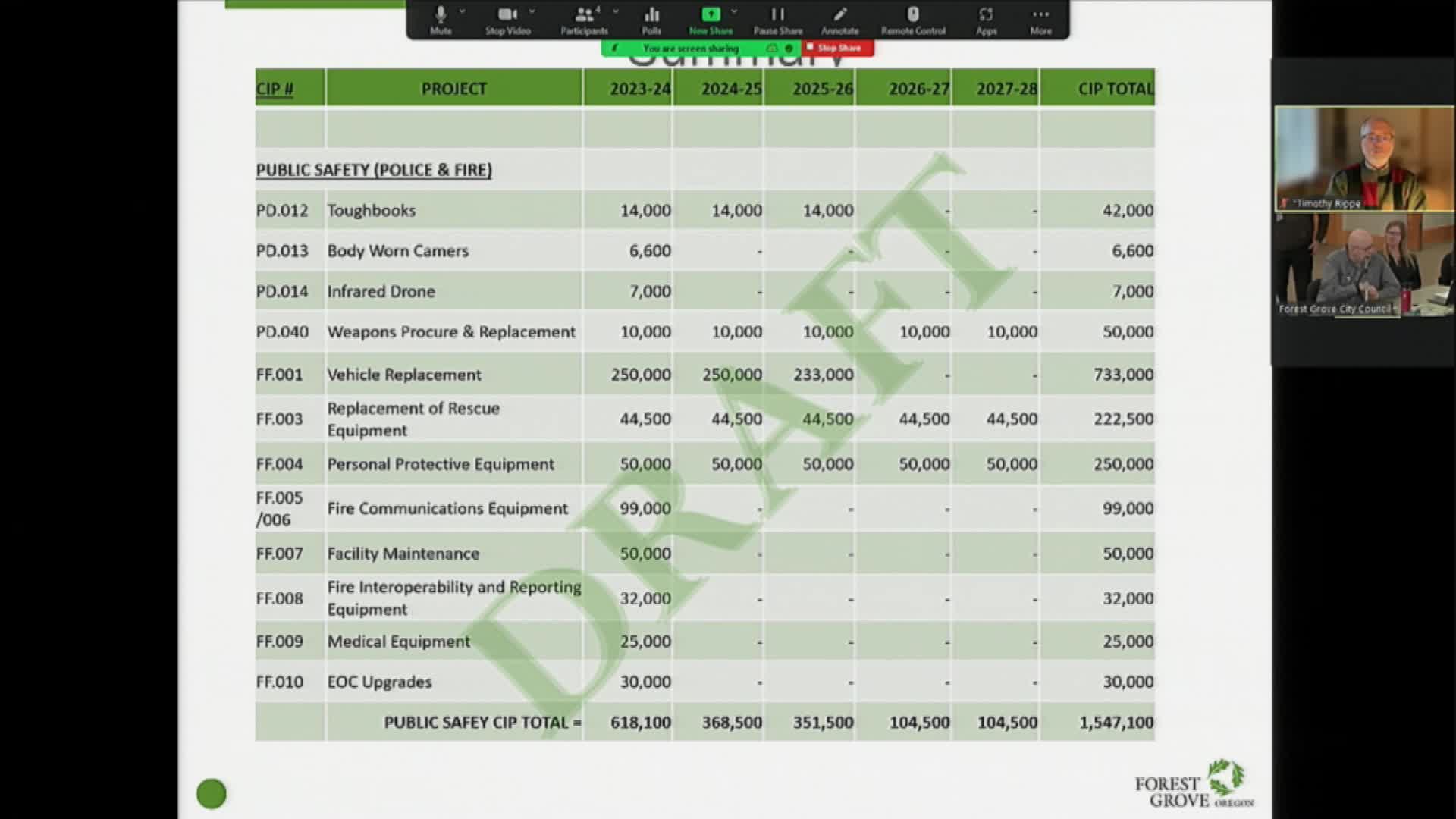Select the Forest Grove City Council video thumbnail
The image size is (1456, 819).
tap(1364, 265)
